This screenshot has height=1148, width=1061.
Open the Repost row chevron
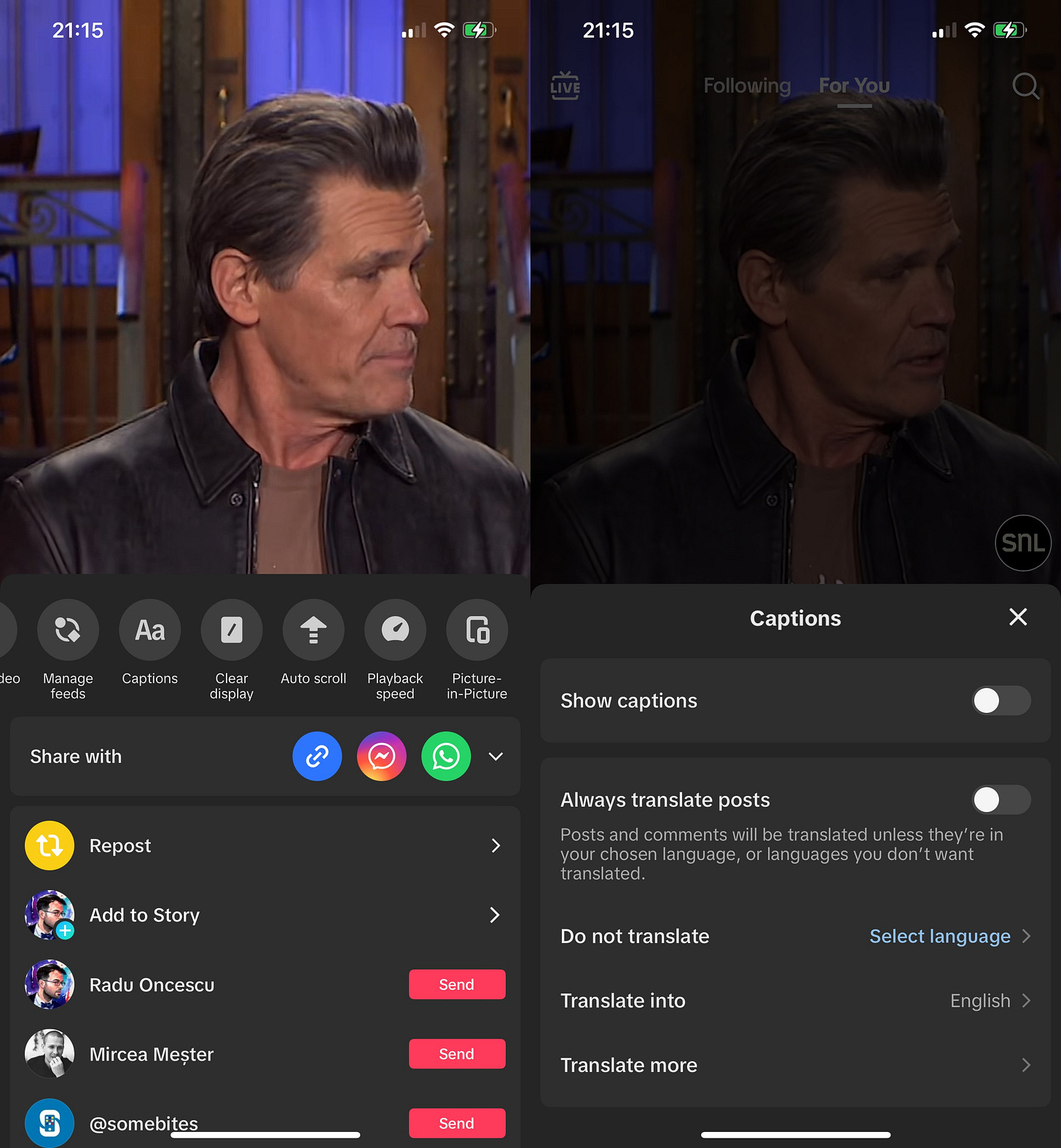coord(496,846)
